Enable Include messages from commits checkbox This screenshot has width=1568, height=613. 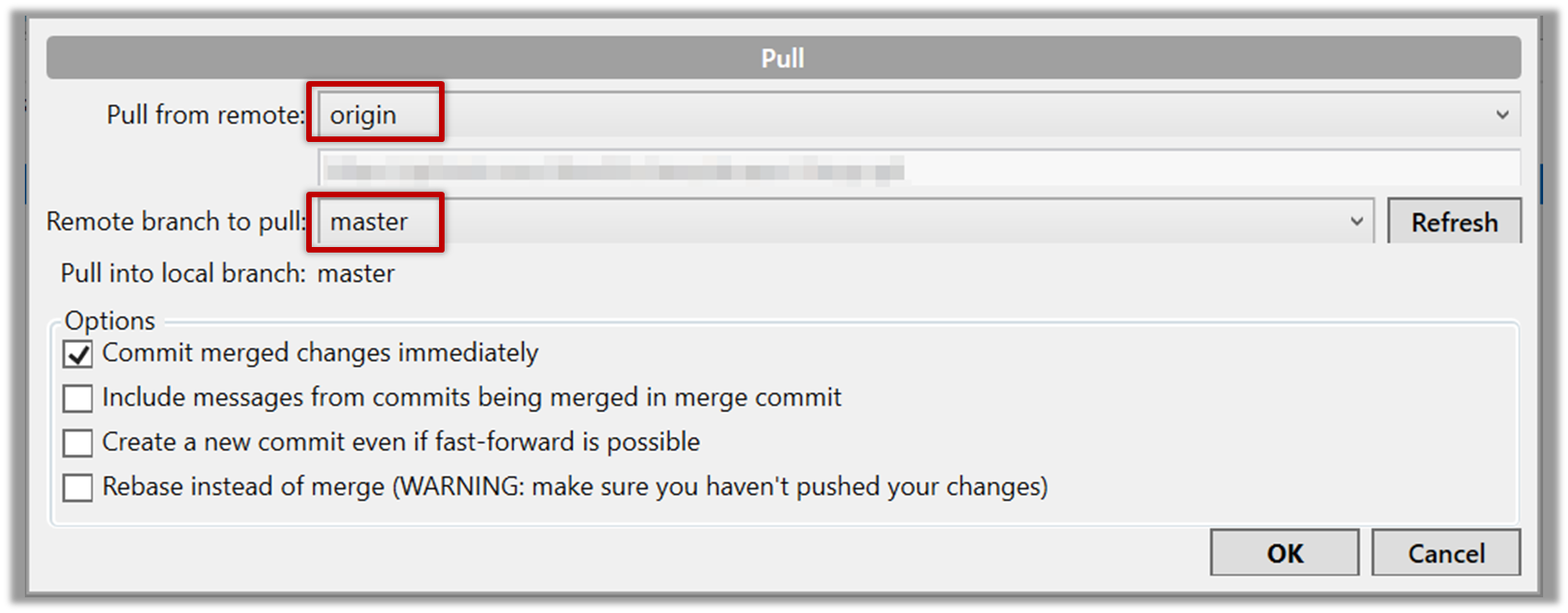[x=78, y=398]
